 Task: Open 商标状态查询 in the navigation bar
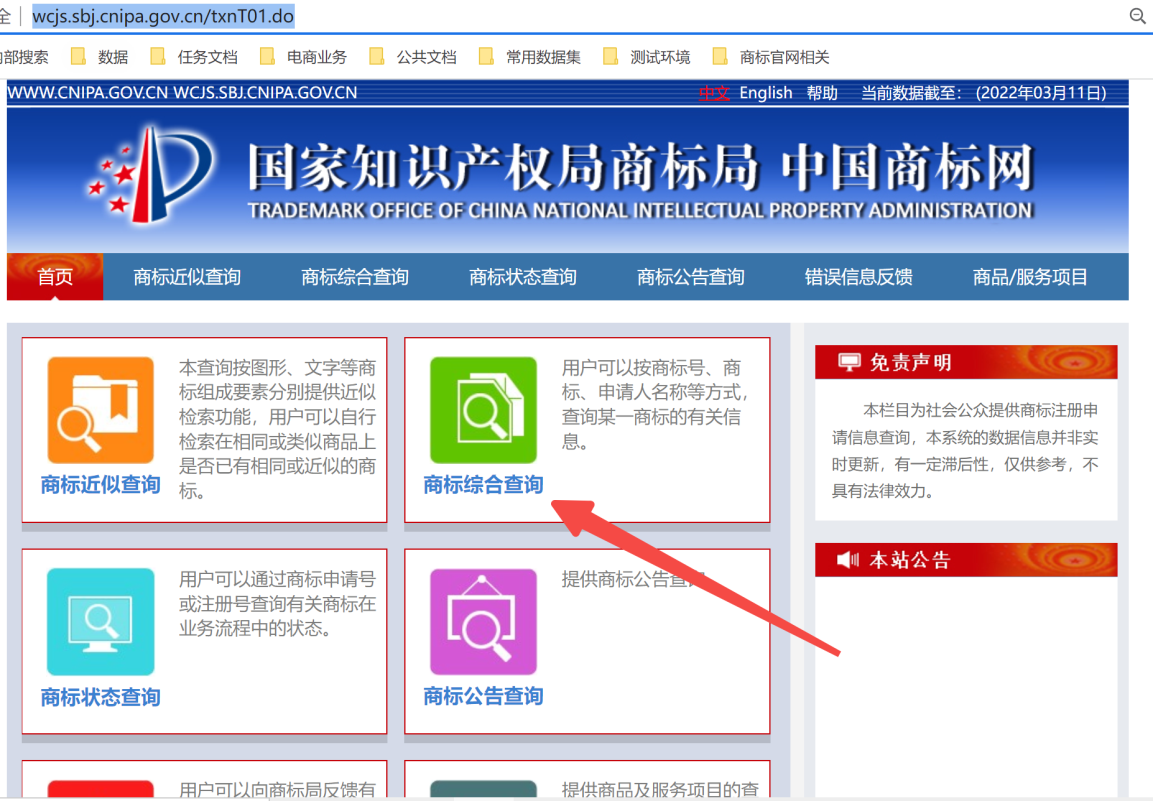click(x=523, y=277)
